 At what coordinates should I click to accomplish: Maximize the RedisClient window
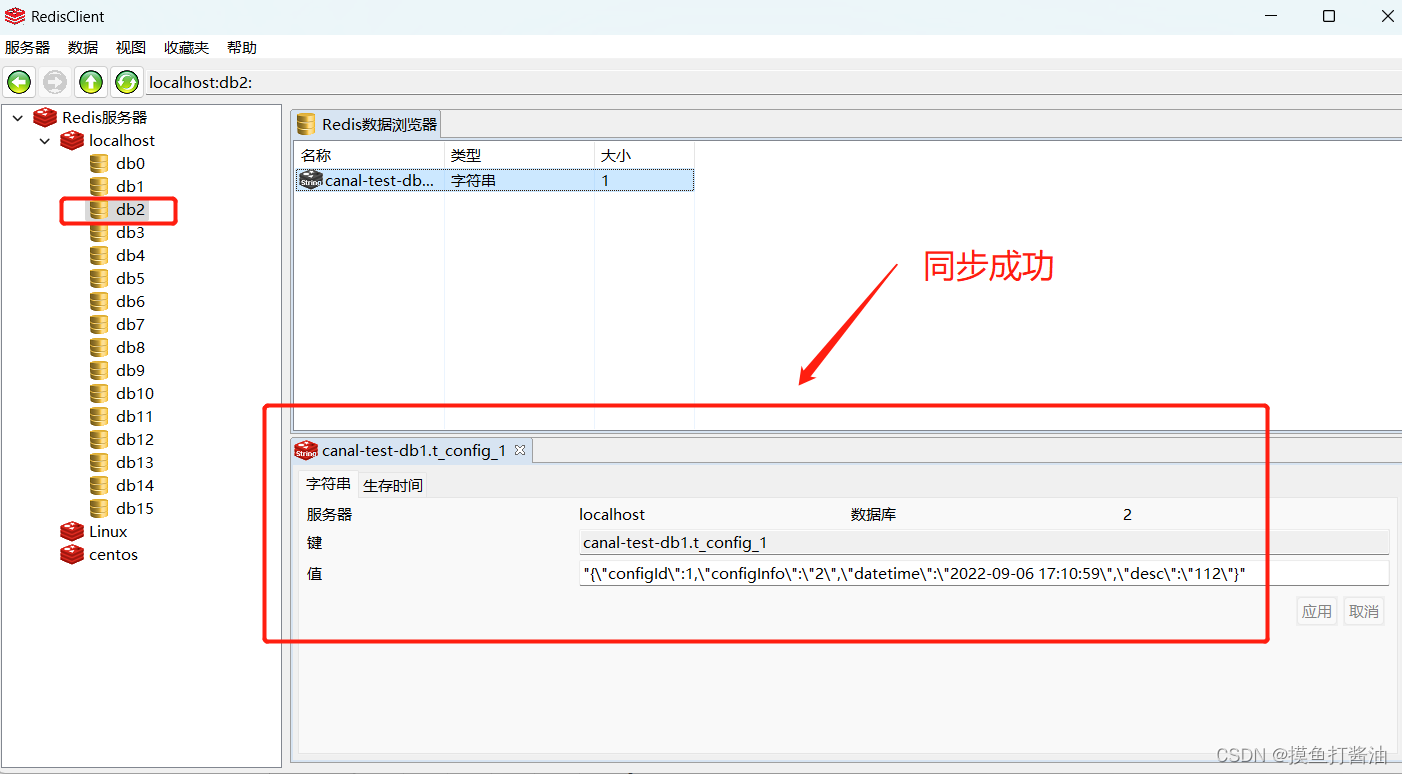[1329, 16]
